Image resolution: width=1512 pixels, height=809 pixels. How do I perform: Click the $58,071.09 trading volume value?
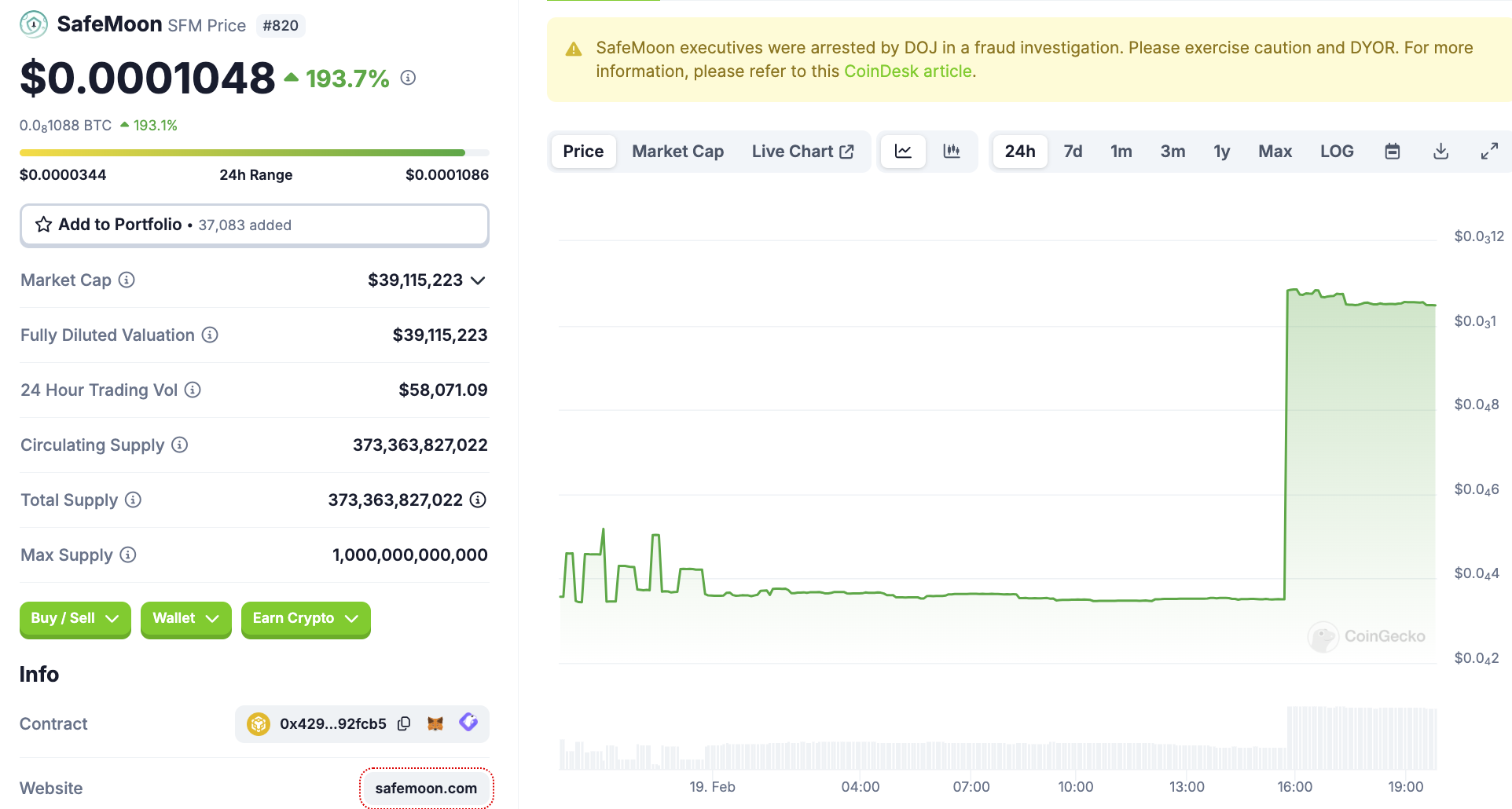point(443,390)
